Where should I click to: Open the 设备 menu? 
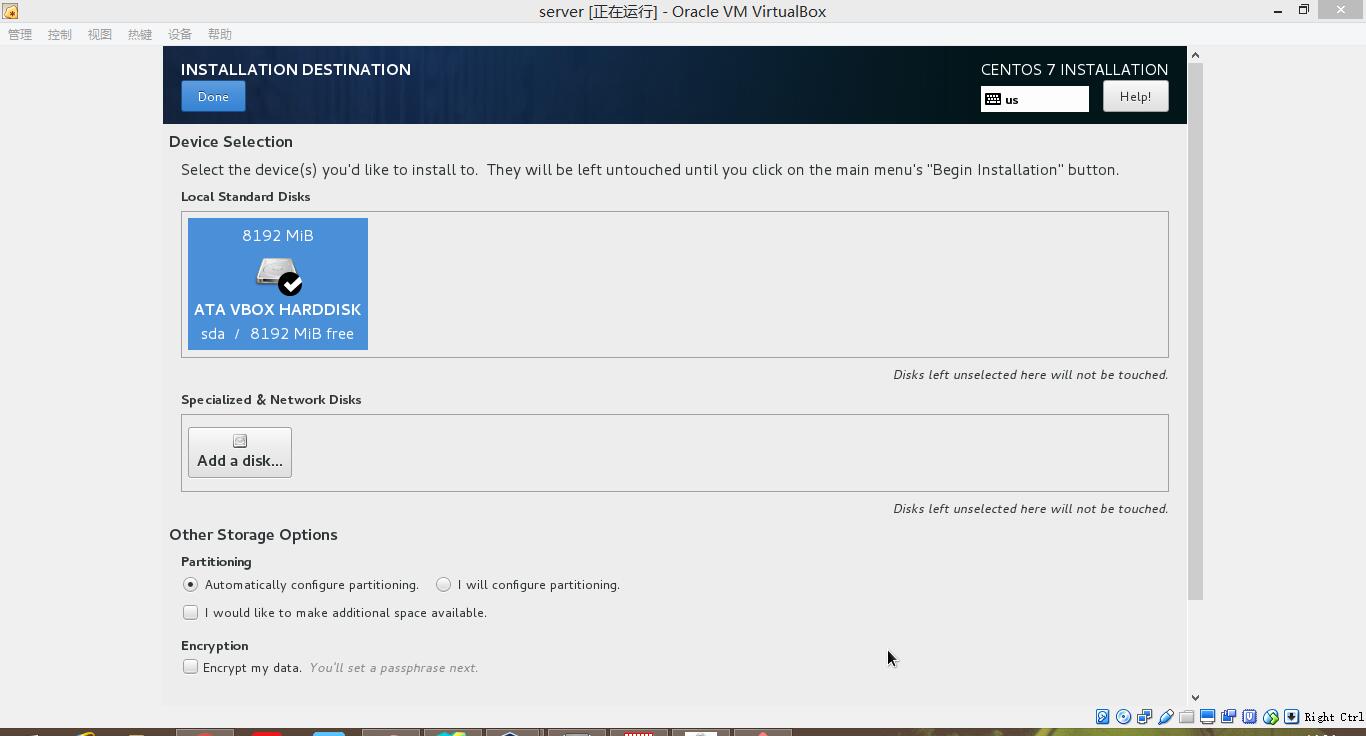(180, 34)
